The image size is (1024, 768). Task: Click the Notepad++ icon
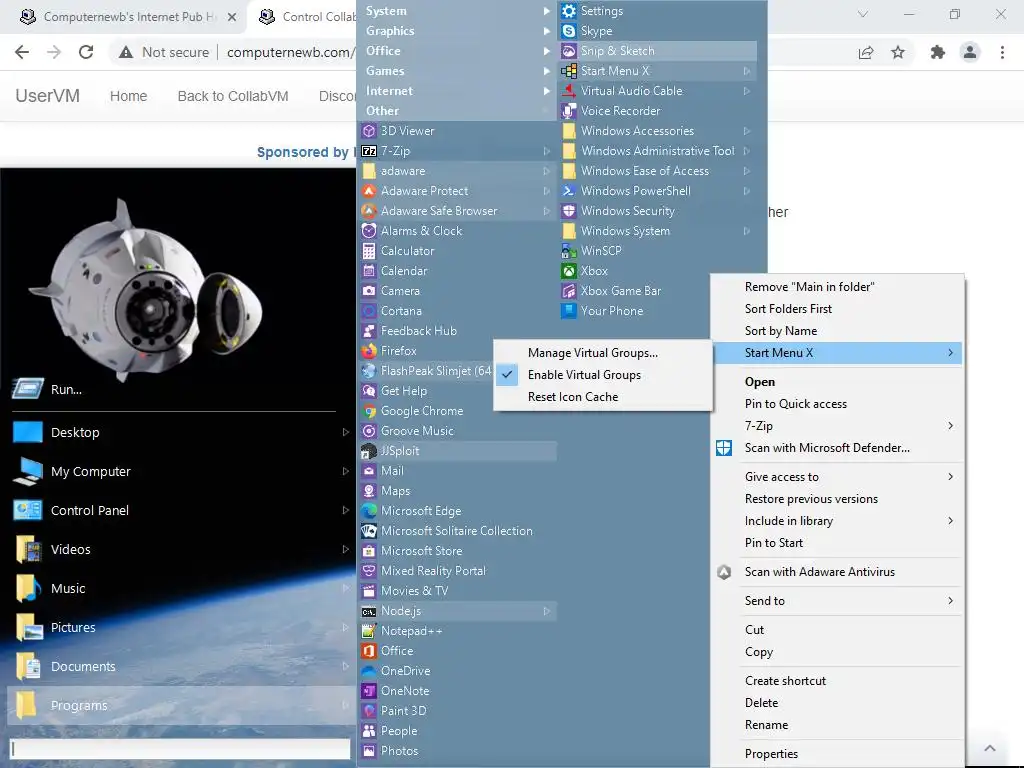[x=369, y=631]
